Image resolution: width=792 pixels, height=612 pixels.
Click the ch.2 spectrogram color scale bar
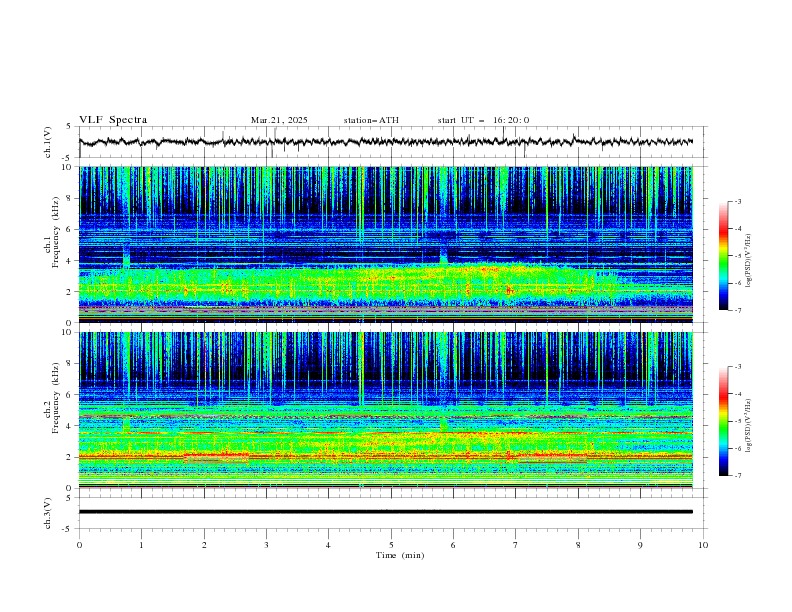723,421
